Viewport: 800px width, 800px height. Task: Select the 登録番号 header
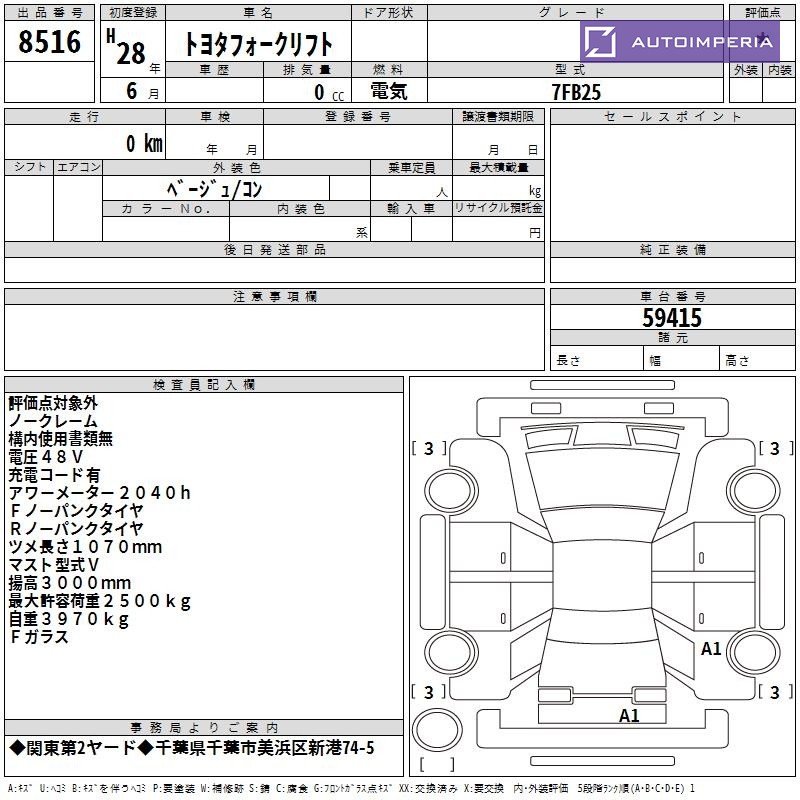tap(358, 117)
